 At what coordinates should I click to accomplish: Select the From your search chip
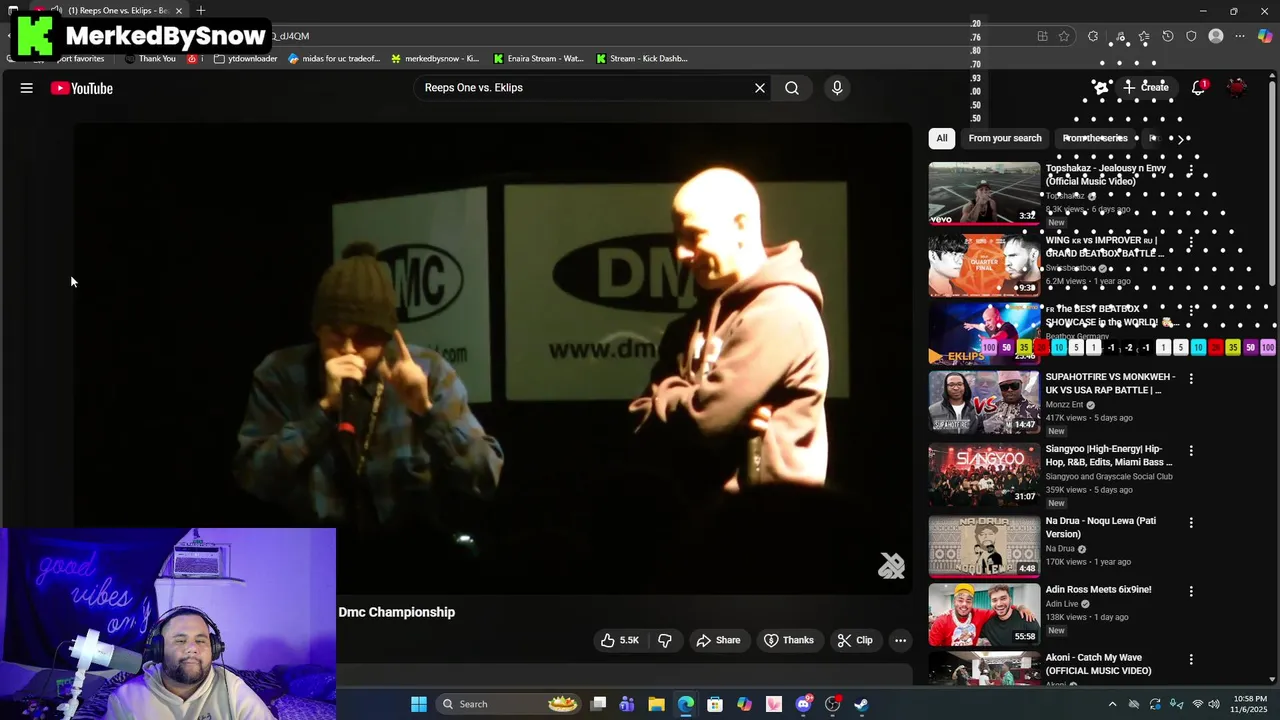pyautogui.click(x=1005, y=138)
